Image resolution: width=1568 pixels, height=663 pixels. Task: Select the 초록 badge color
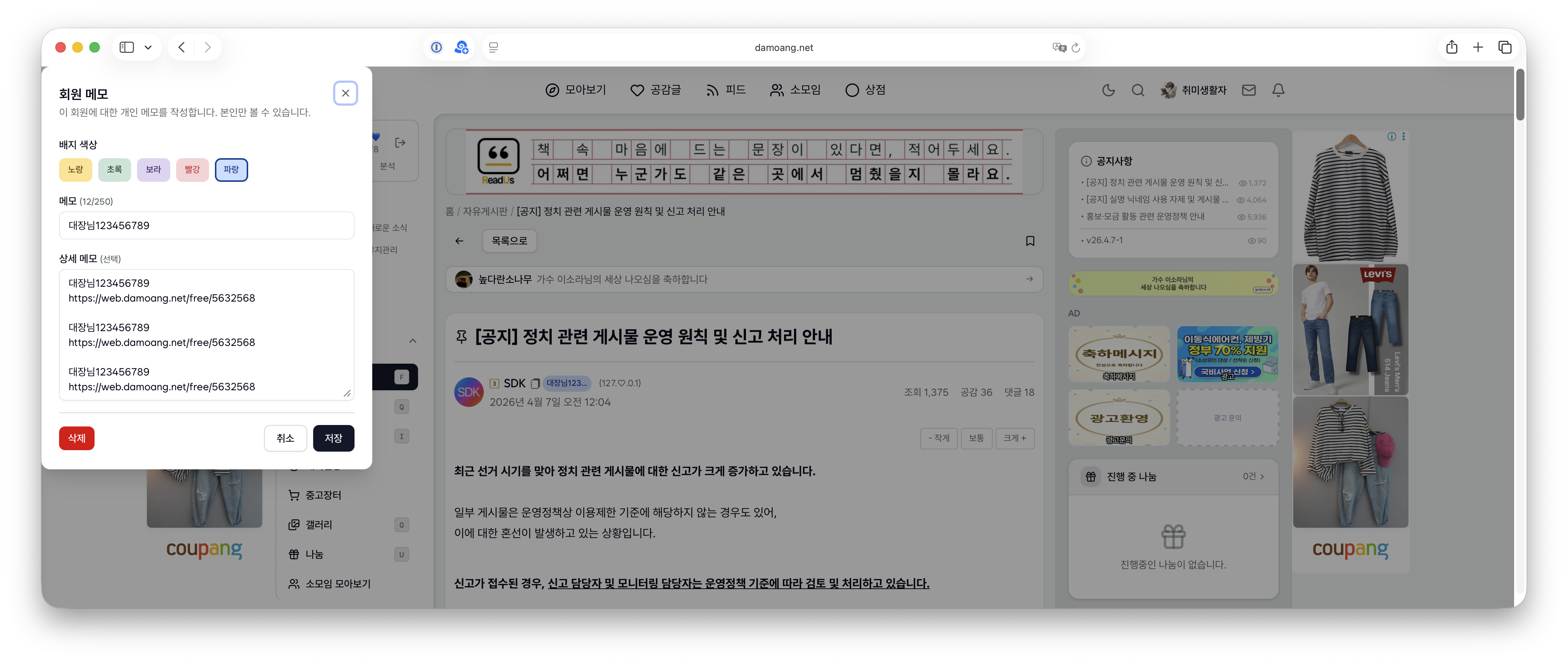(x=114, y=169)
